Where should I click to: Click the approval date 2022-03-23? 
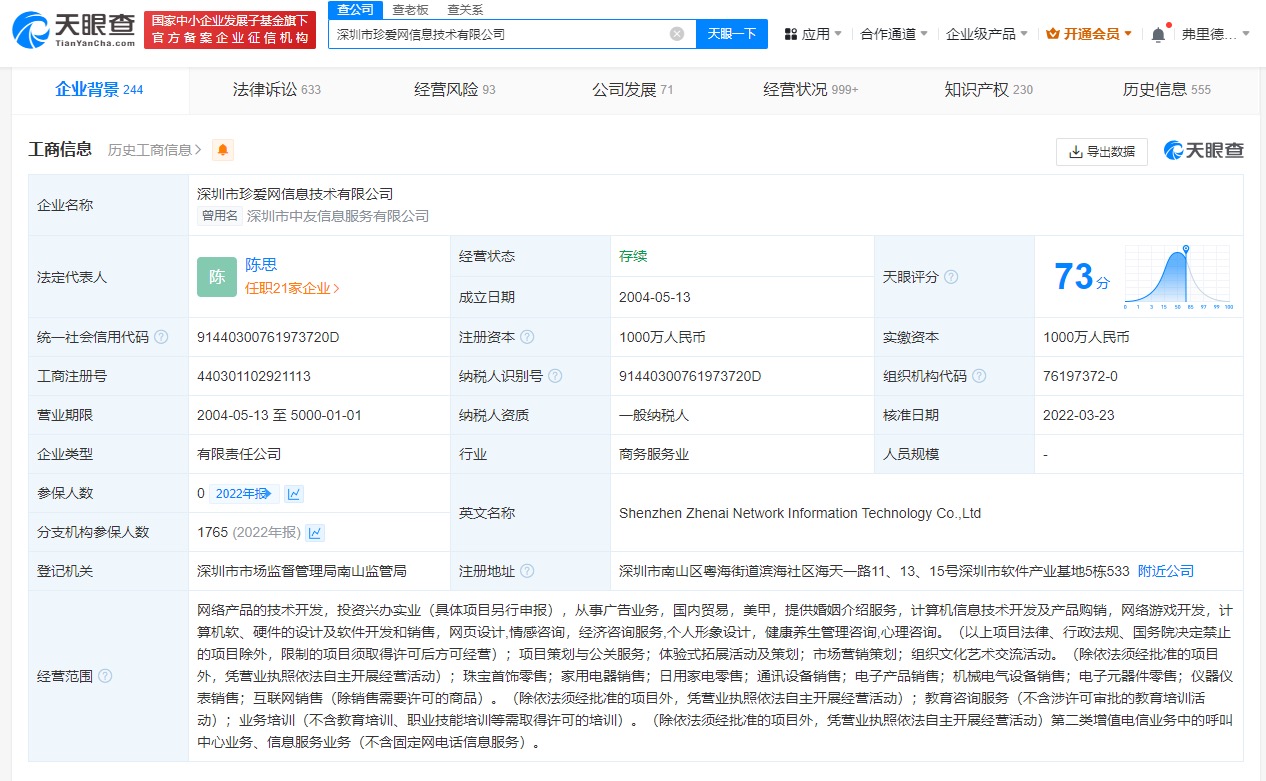tap(1079, 415)
